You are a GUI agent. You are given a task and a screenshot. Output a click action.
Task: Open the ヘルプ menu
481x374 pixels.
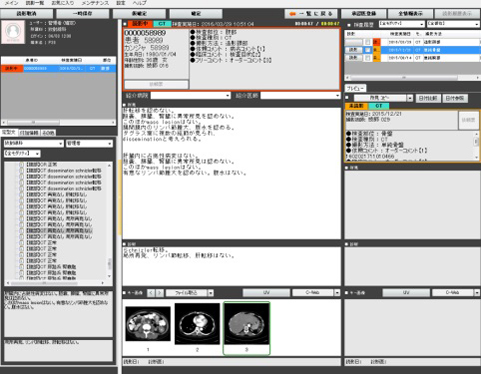[x=139, y=3]
